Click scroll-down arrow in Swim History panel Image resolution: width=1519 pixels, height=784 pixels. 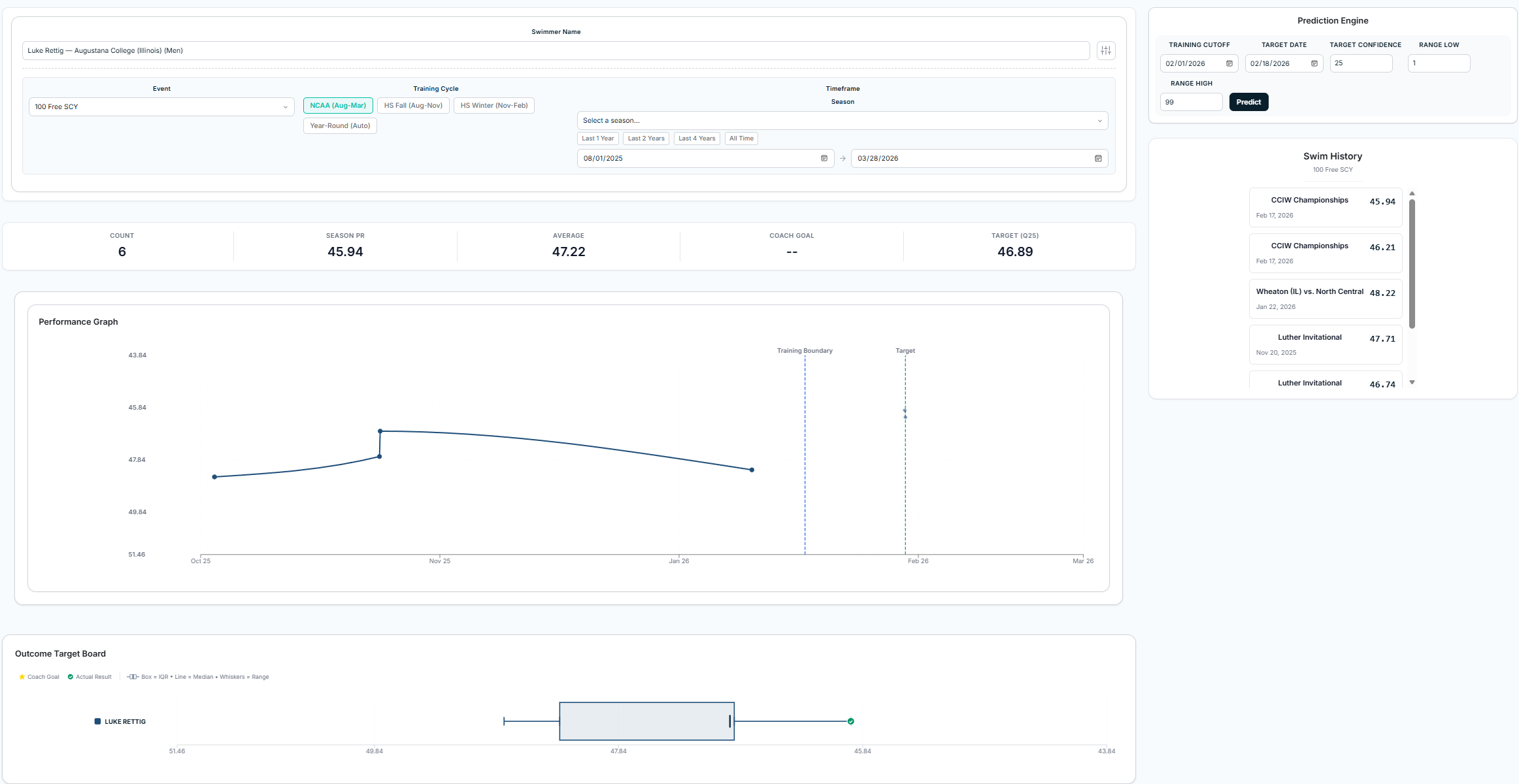(x=1412, y=382)
